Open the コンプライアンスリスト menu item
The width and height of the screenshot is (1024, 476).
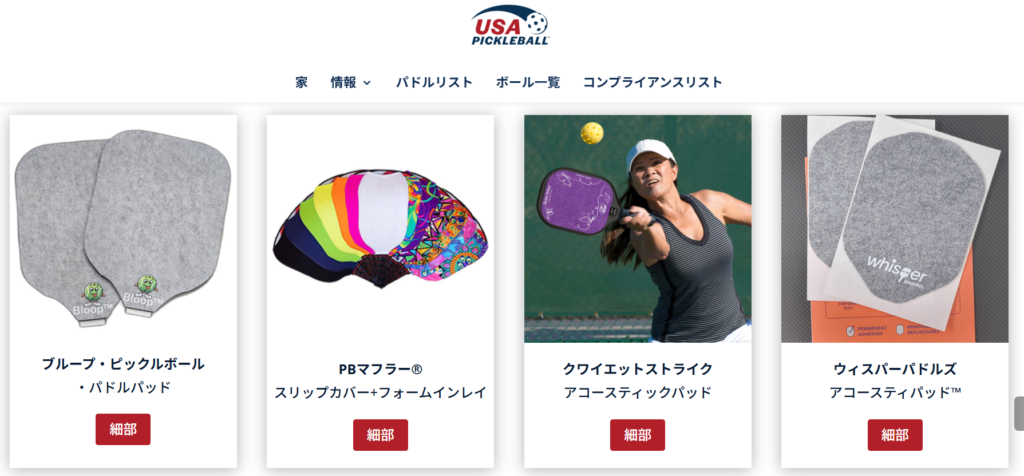tap(652, 82)
